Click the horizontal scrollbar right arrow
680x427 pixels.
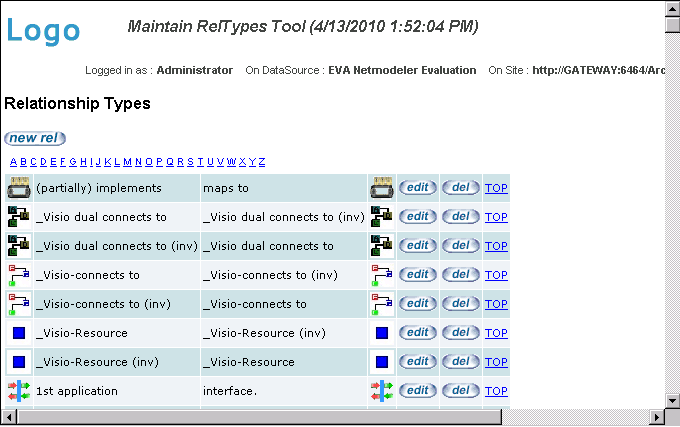(657, 418)
